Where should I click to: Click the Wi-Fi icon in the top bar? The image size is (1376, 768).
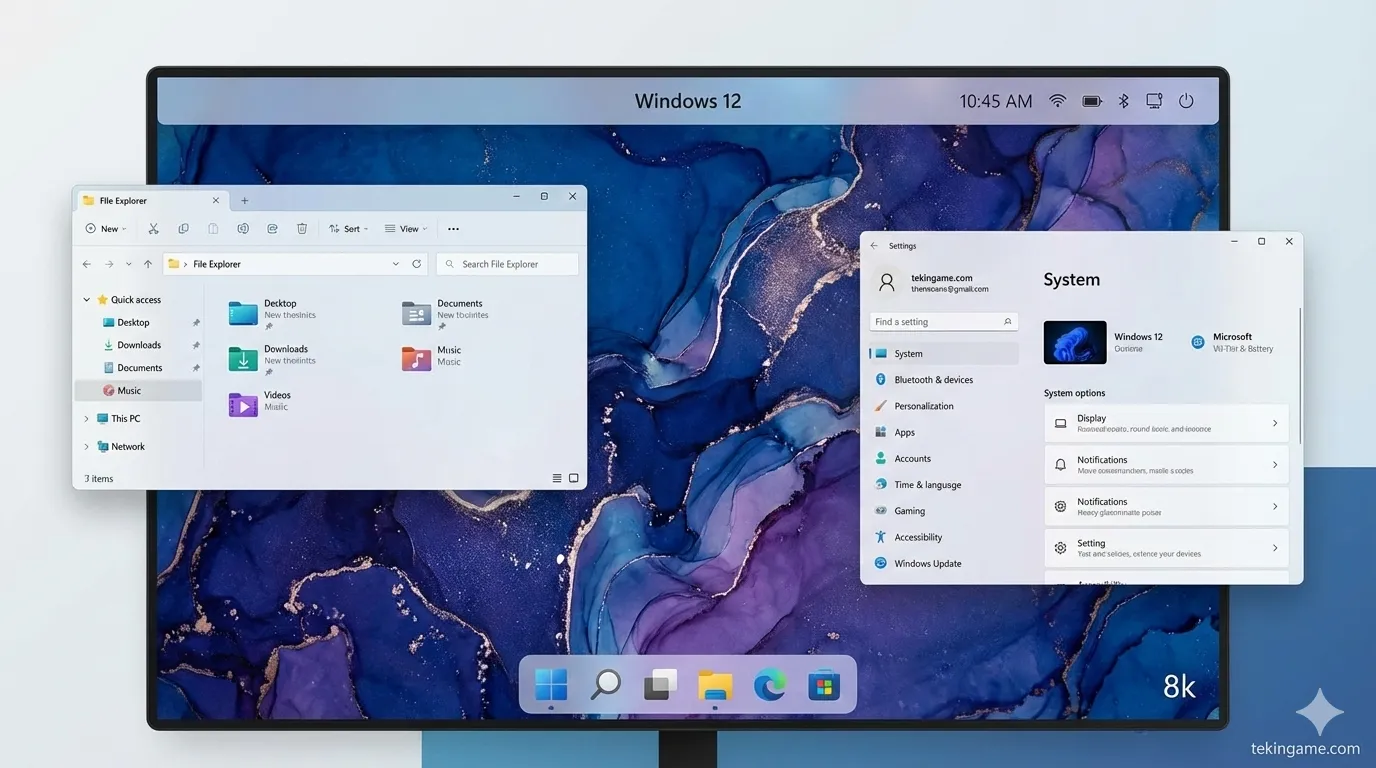tap(1057, 101)
